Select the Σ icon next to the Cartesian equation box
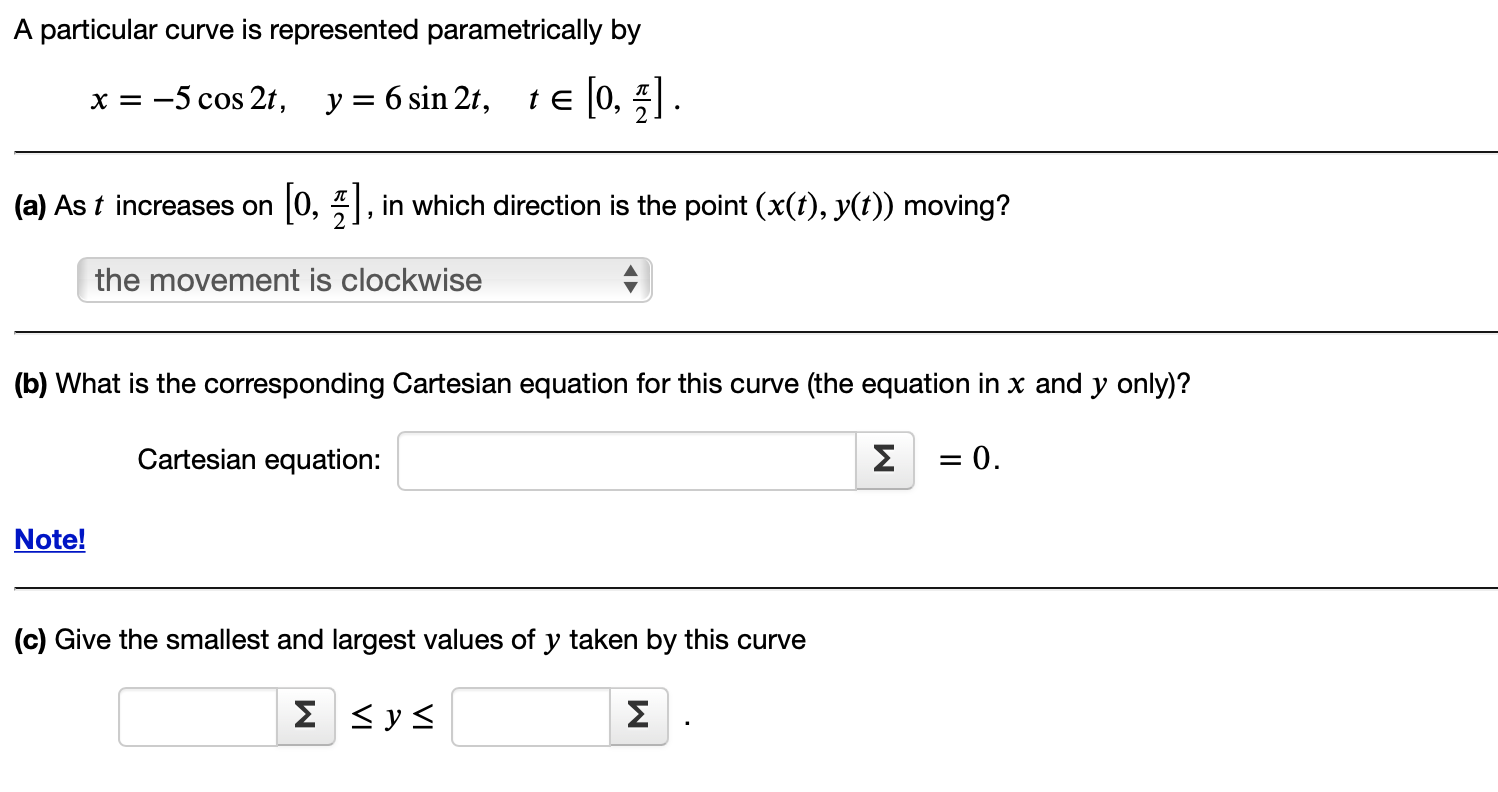 [x=883, y=460]
